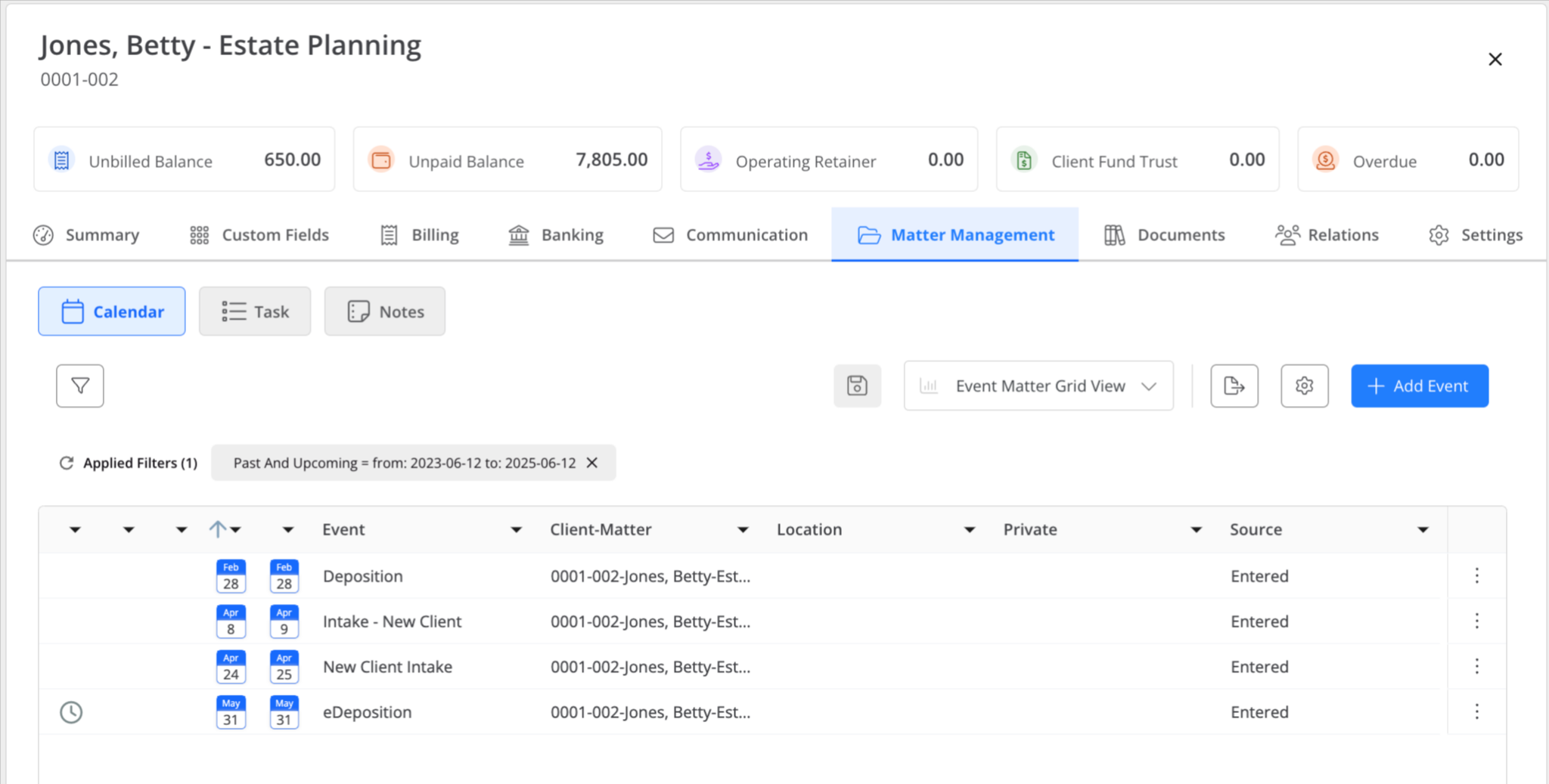Screen dimensions: 1549x784
Task: Remove the Past And Upcoming filter chip
Action: pos(592,463)
